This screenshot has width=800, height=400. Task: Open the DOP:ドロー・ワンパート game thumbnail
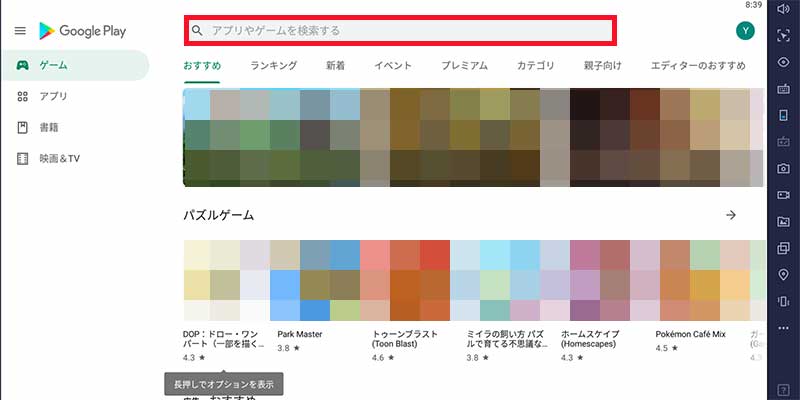[224, 281]
